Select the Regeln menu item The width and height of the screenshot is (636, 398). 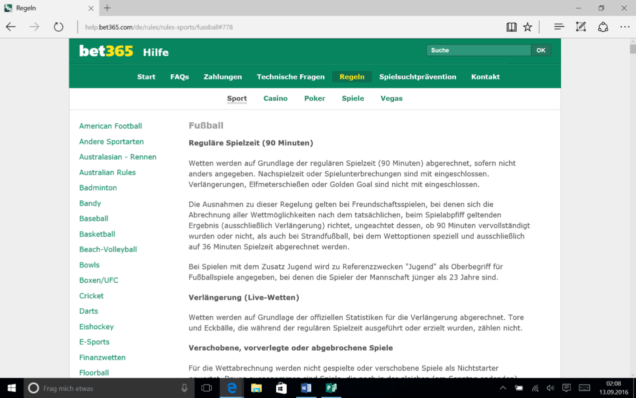[x=352, y=77]
